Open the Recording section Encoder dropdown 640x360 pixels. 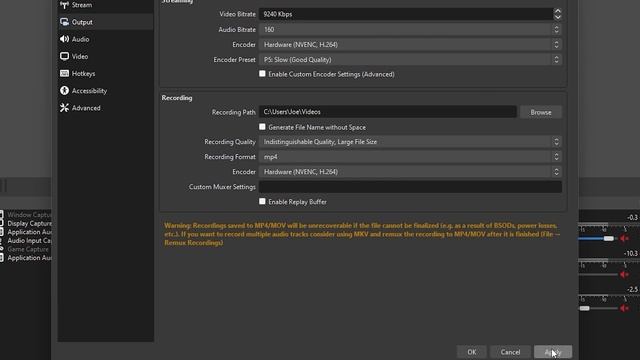click(410, 172)
